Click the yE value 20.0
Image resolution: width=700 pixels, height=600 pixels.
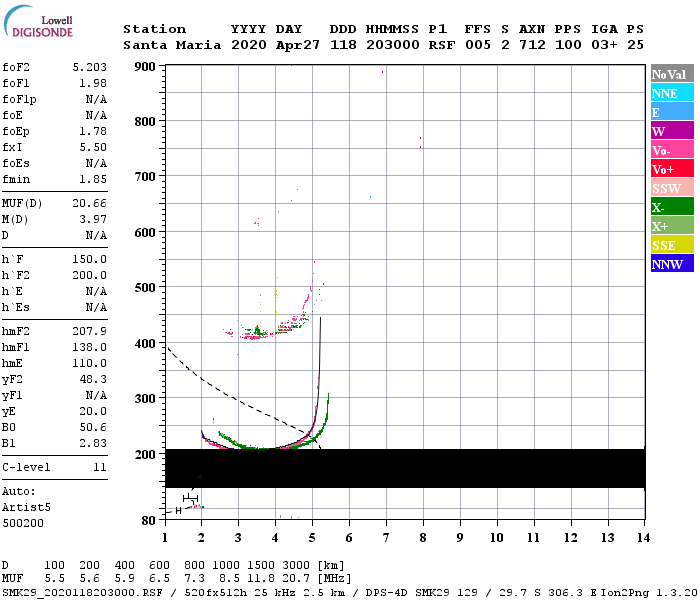(x=93, y=412)
